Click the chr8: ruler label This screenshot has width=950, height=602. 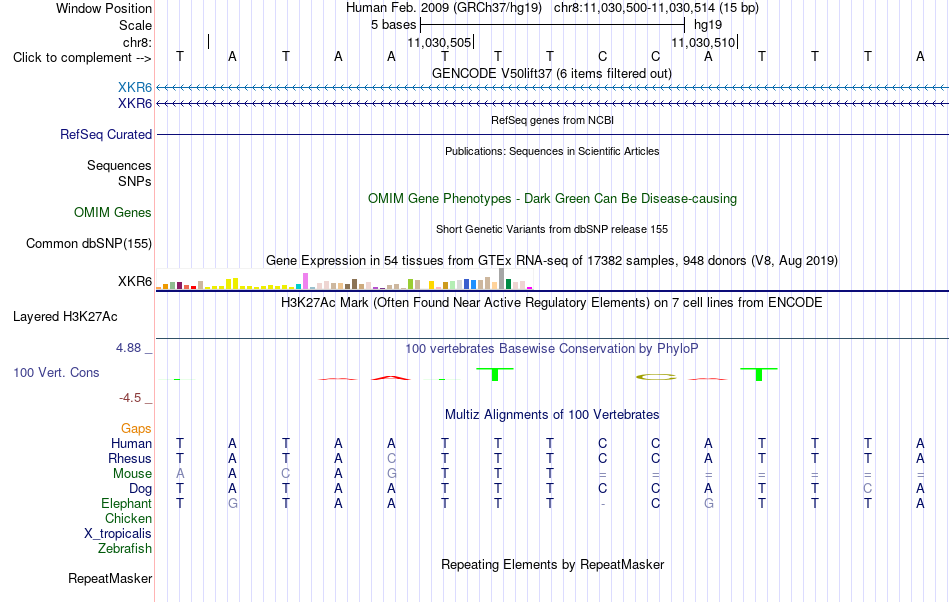pyautogui.click(x=138, y=42)
